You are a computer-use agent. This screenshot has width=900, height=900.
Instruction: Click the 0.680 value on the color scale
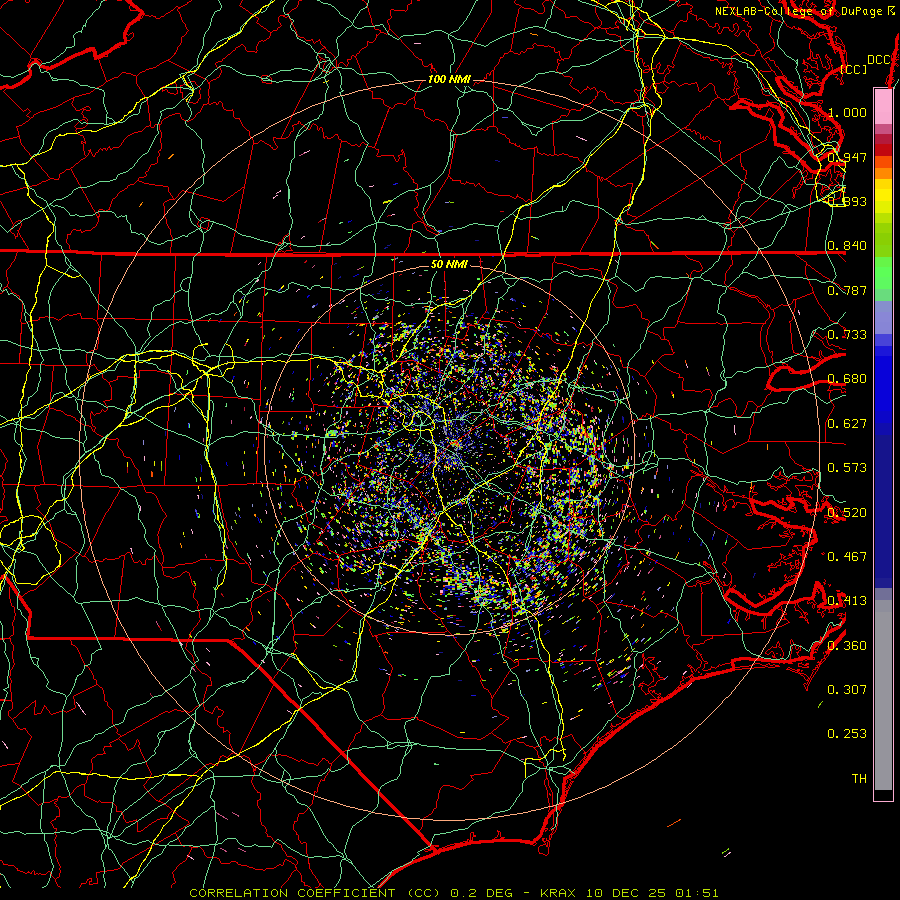point(847,379)
